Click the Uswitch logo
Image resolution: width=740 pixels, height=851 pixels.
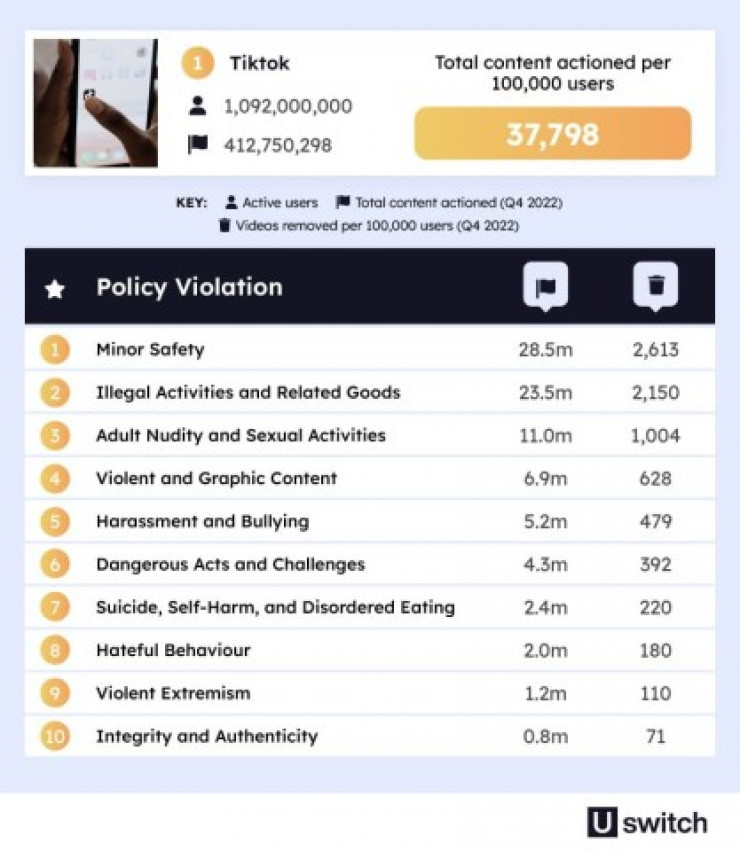(647, 822)
